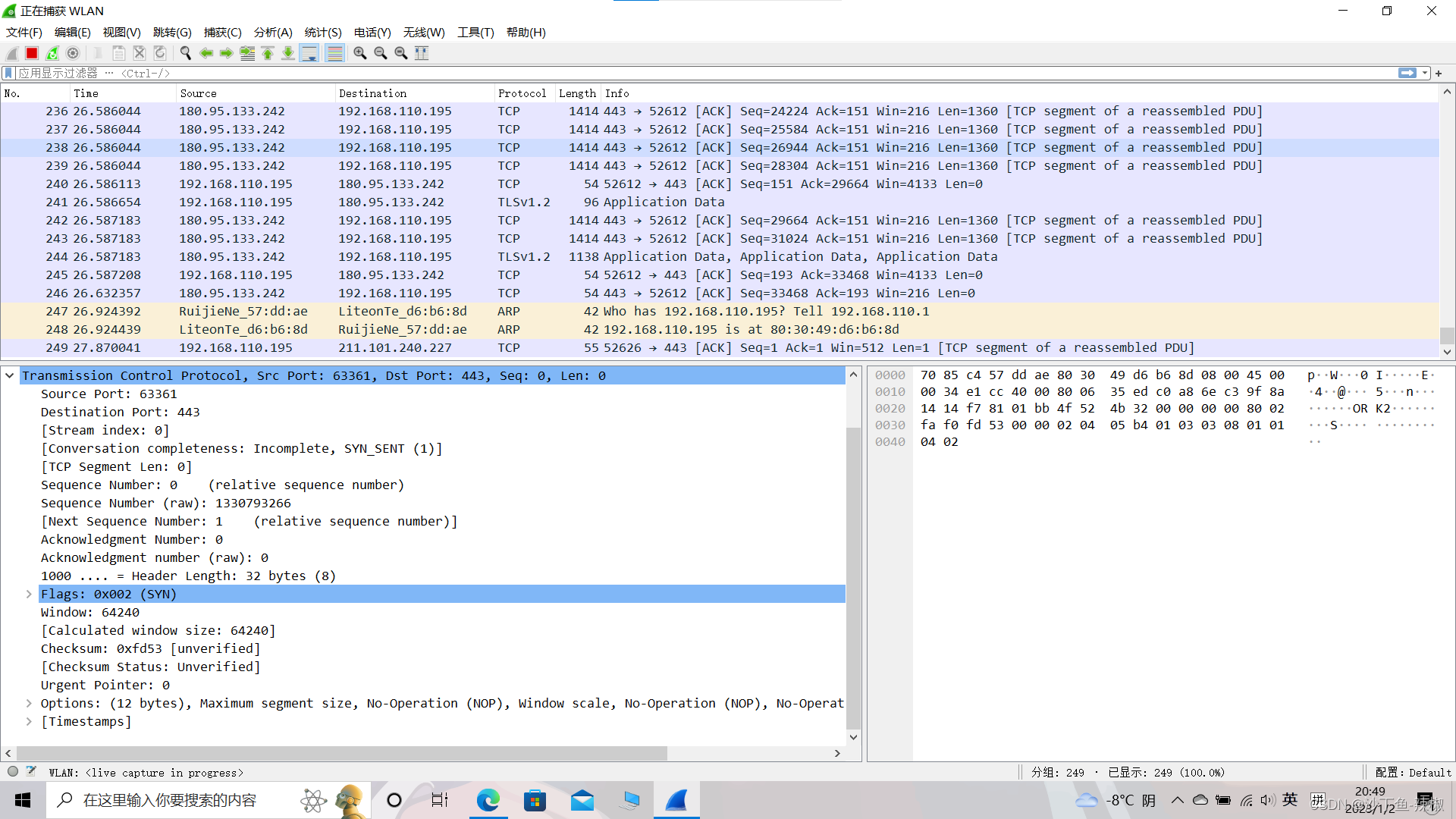Go back to previous packet with left arrow

(x=206, y=53)
